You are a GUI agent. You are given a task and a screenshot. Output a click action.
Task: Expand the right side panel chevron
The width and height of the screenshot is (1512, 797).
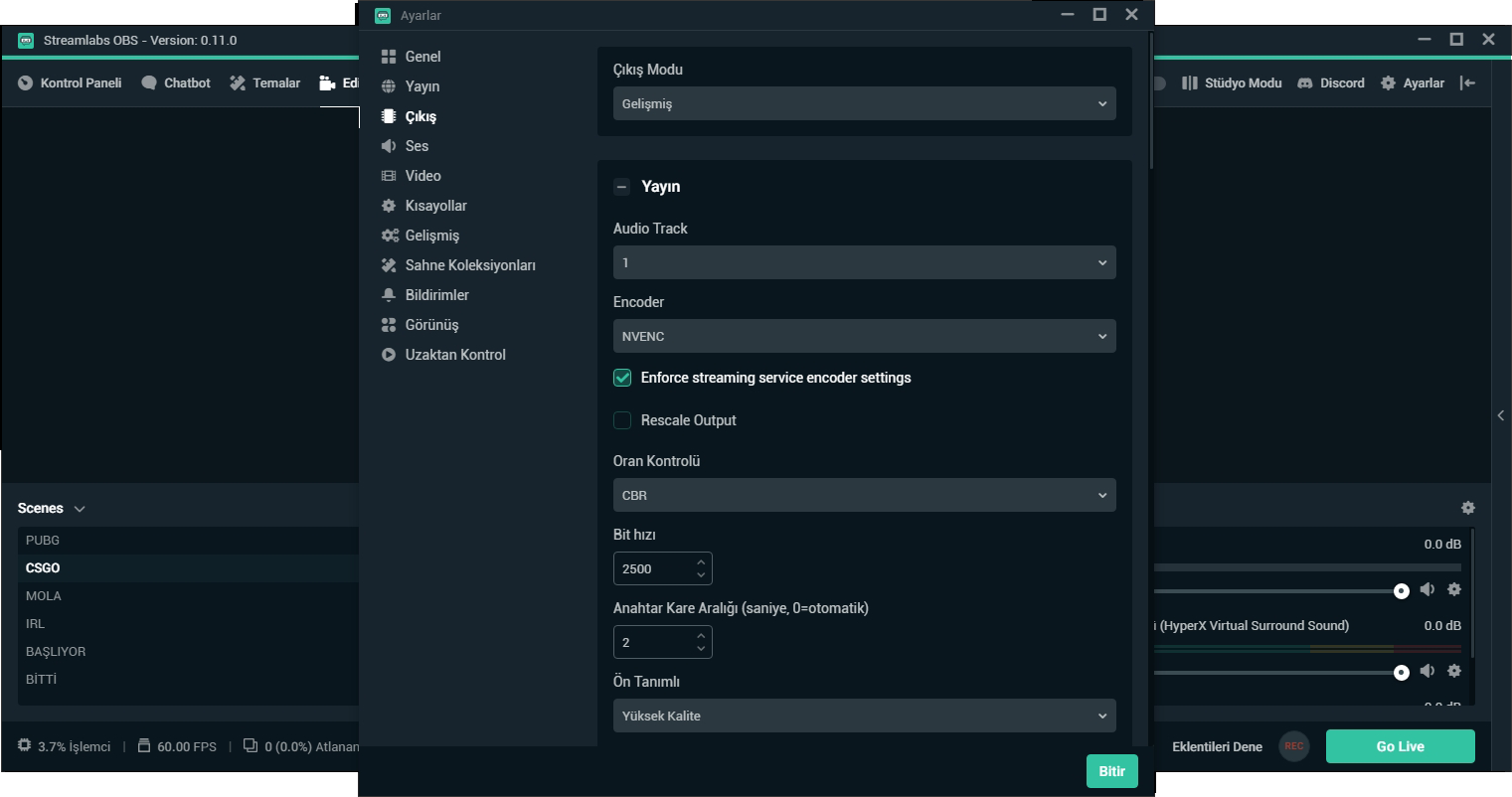click(1501, 415)
